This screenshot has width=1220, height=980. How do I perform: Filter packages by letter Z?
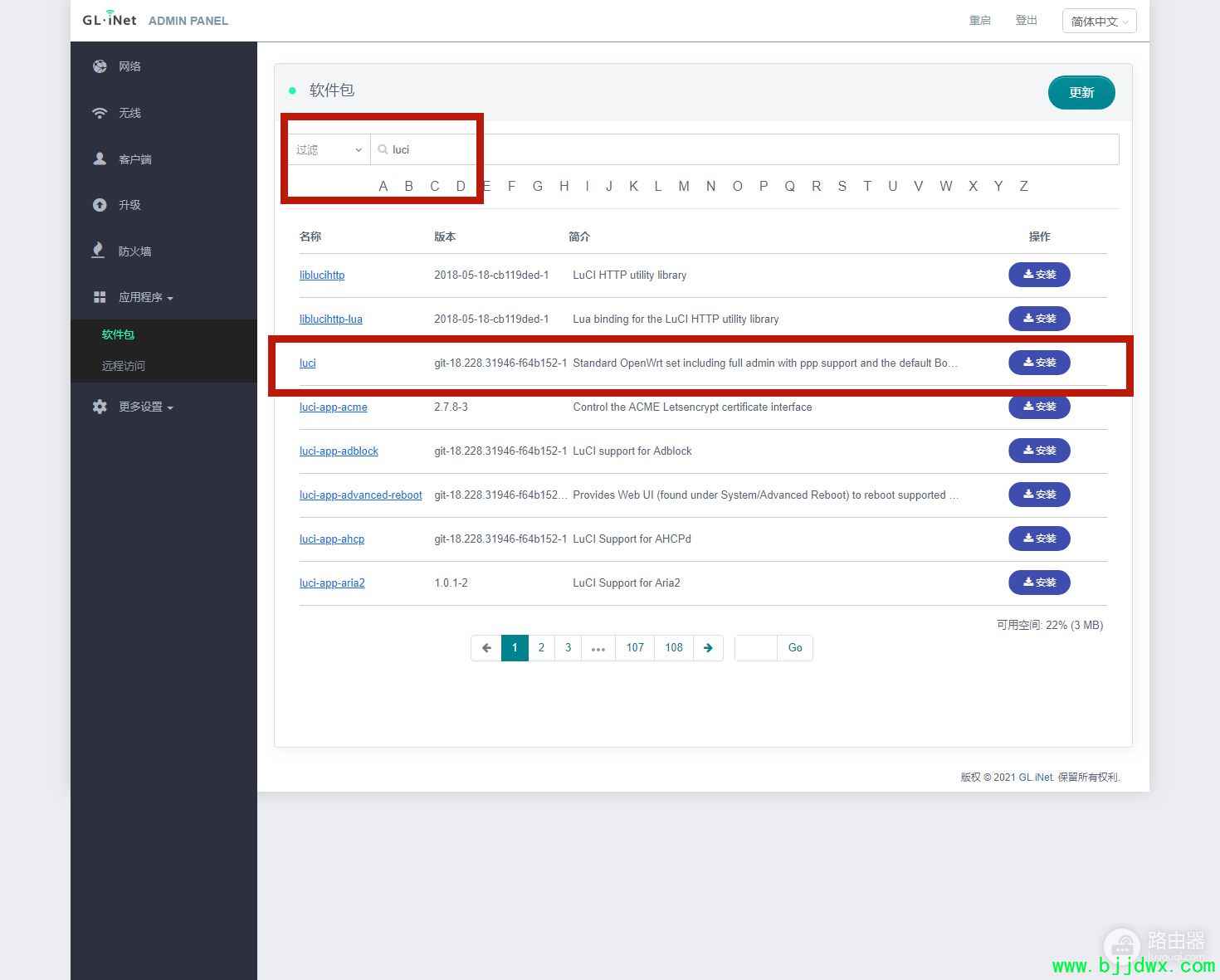click(1023, 186)
